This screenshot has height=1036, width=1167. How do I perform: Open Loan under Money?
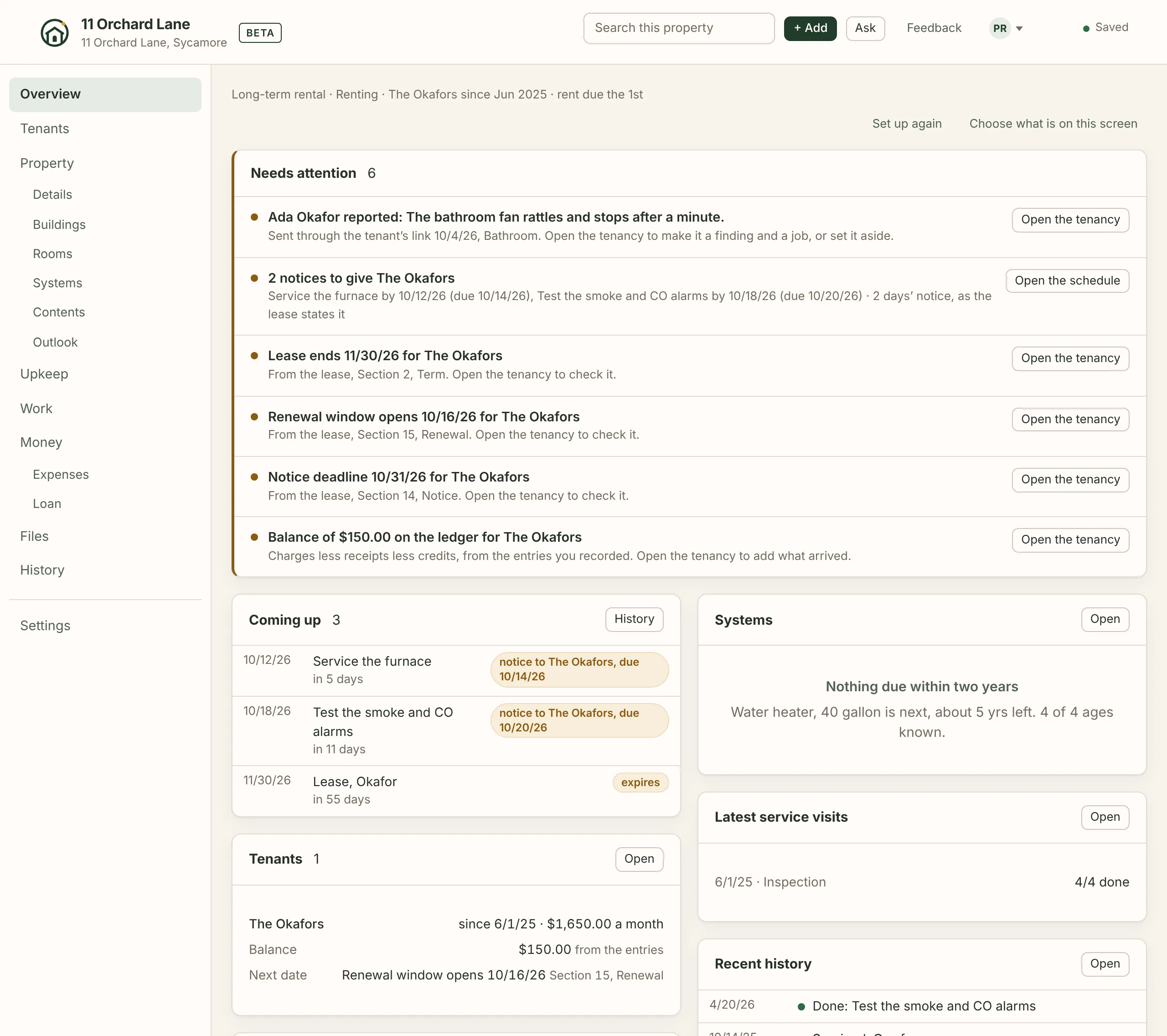(x=47, y=504)
